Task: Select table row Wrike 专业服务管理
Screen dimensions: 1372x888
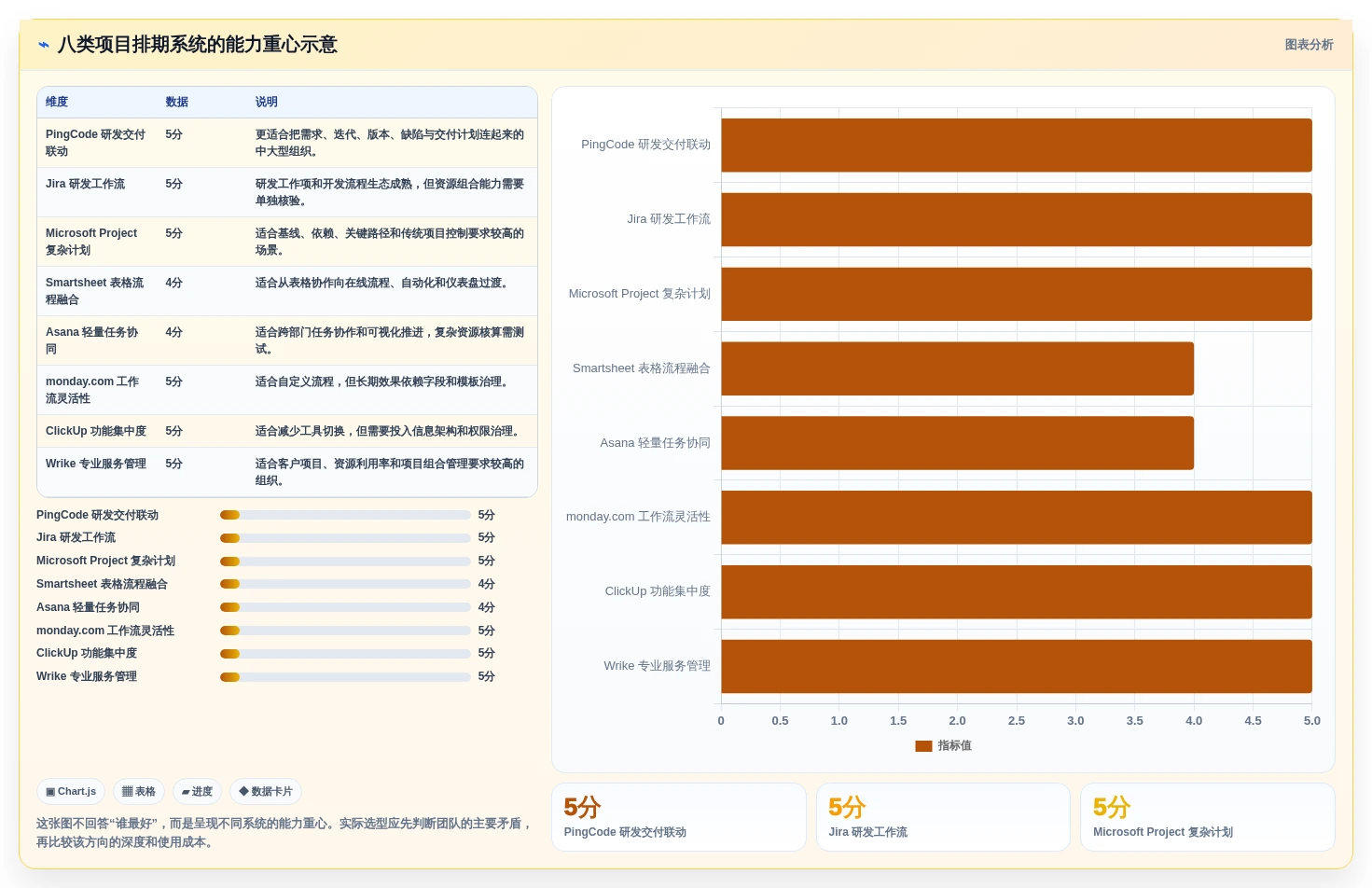Action: (287, 472)
